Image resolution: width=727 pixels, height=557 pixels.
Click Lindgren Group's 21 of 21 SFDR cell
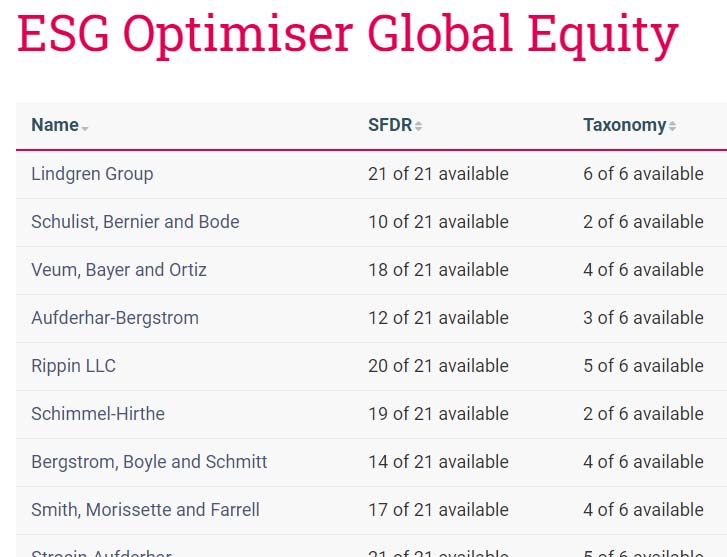[x=438, y=174]
